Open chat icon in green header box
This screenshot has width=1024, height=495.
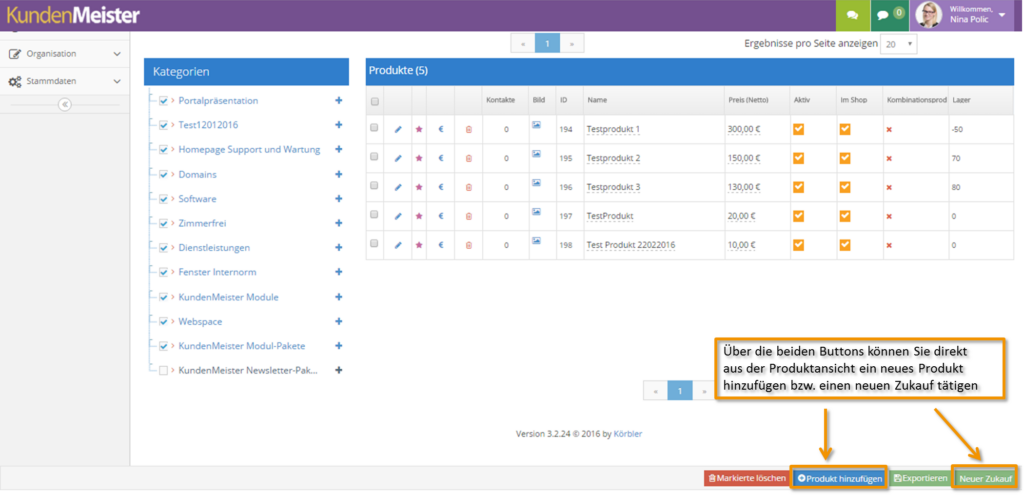[x=852, y=16]
